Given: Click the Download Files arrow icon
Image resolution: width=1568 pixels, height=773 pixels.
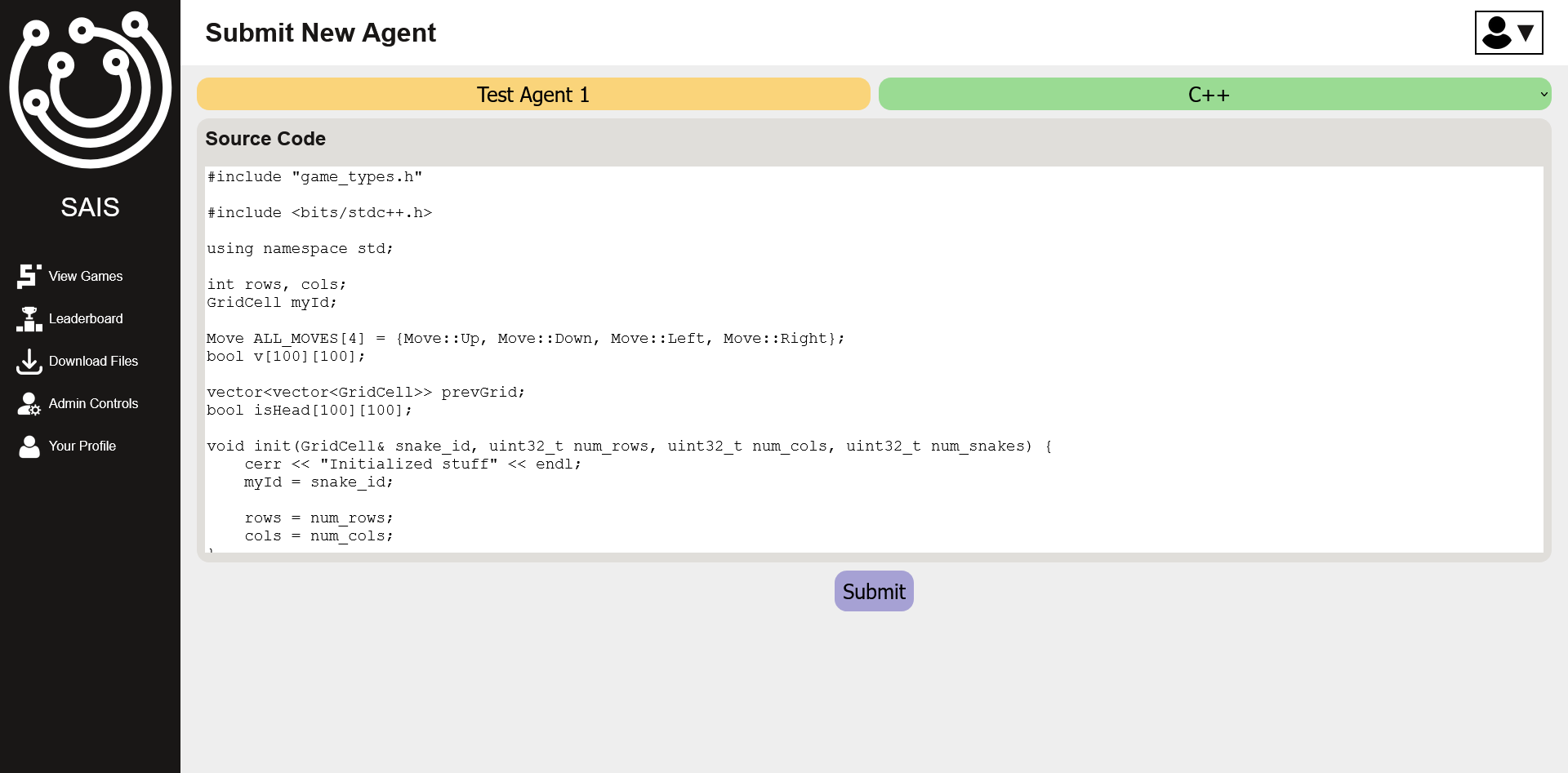Looking at the screenshot, I should point(29,361).
